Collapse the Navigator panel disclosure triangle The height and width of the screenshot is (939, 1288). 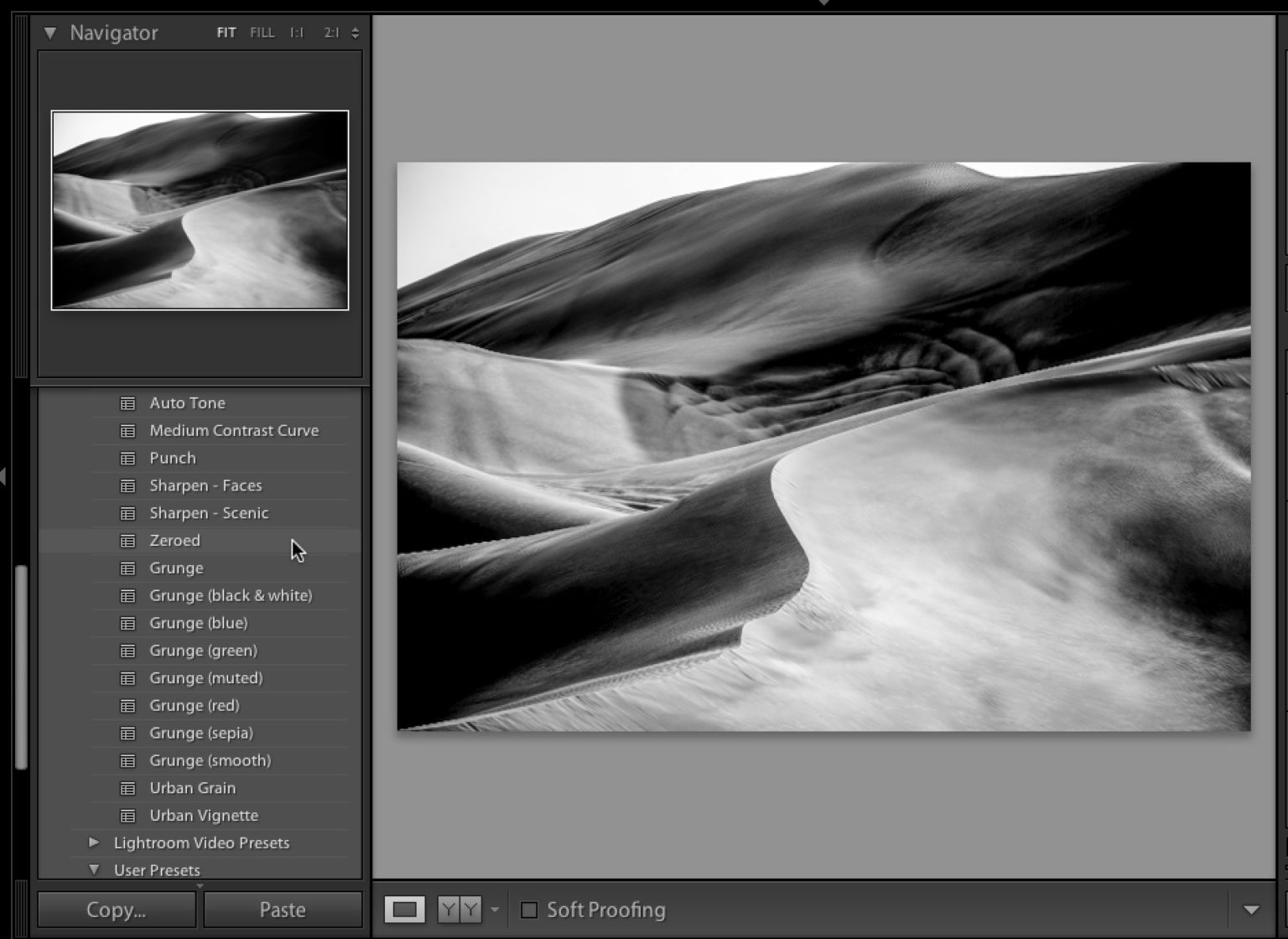click(x=50, y=33)
